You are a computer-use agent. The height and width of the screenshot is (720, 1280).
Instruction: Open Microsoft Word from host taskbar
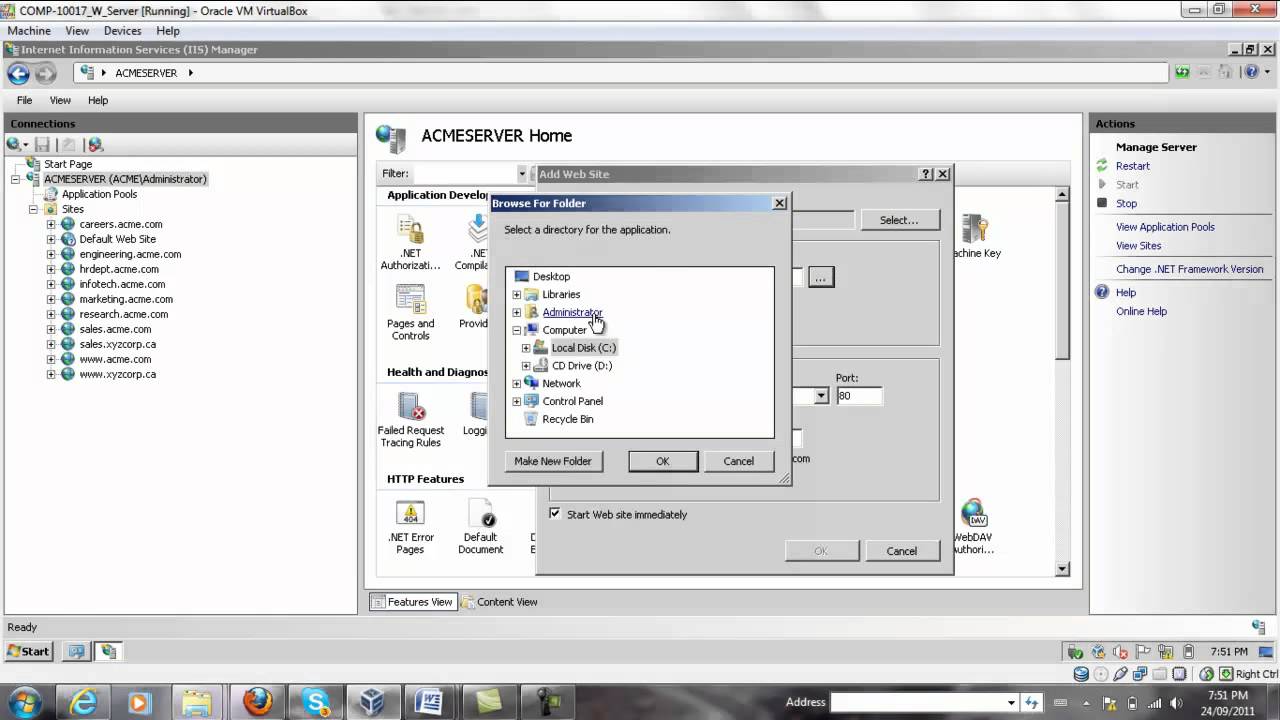tap(428, 702)
